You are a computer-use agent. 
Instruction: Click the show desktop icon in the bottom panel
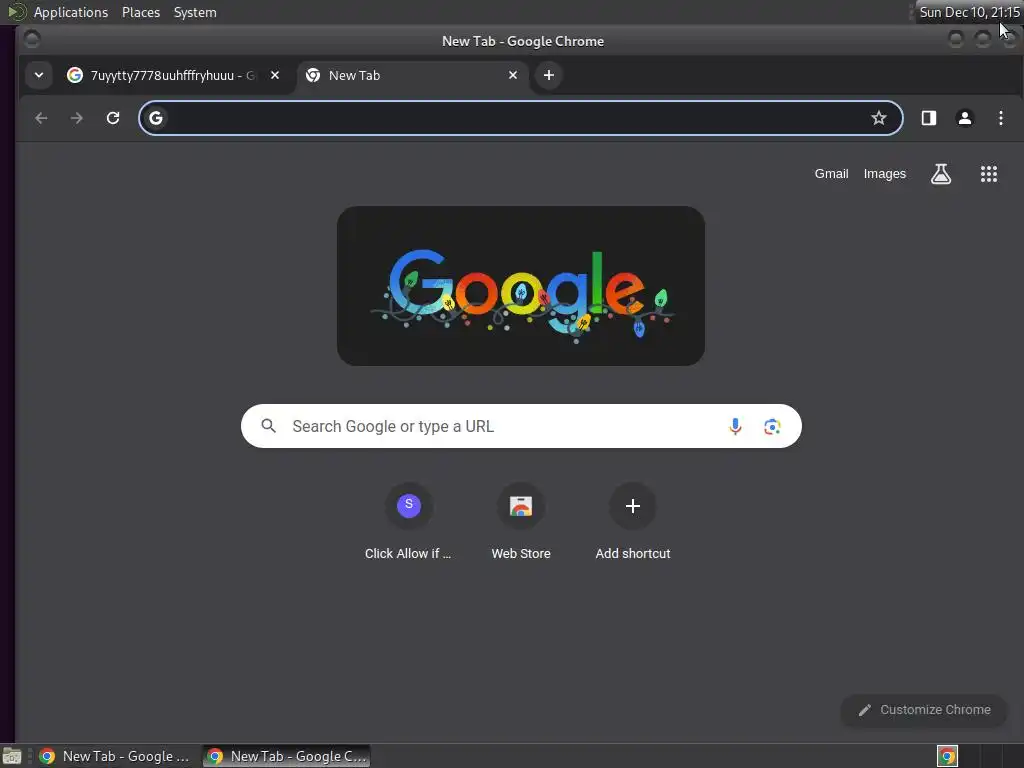[12, 756]
